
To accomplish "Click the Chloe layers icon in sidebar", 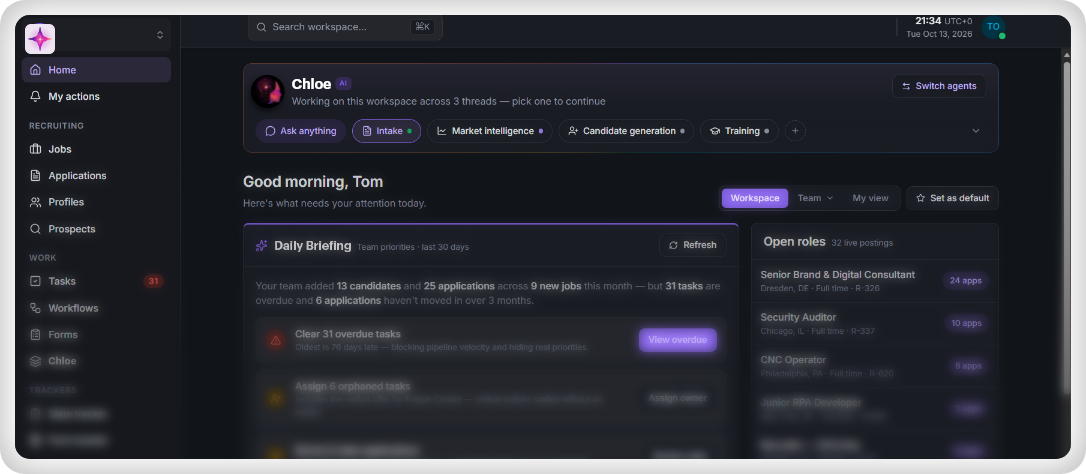I will coord(35,361).
